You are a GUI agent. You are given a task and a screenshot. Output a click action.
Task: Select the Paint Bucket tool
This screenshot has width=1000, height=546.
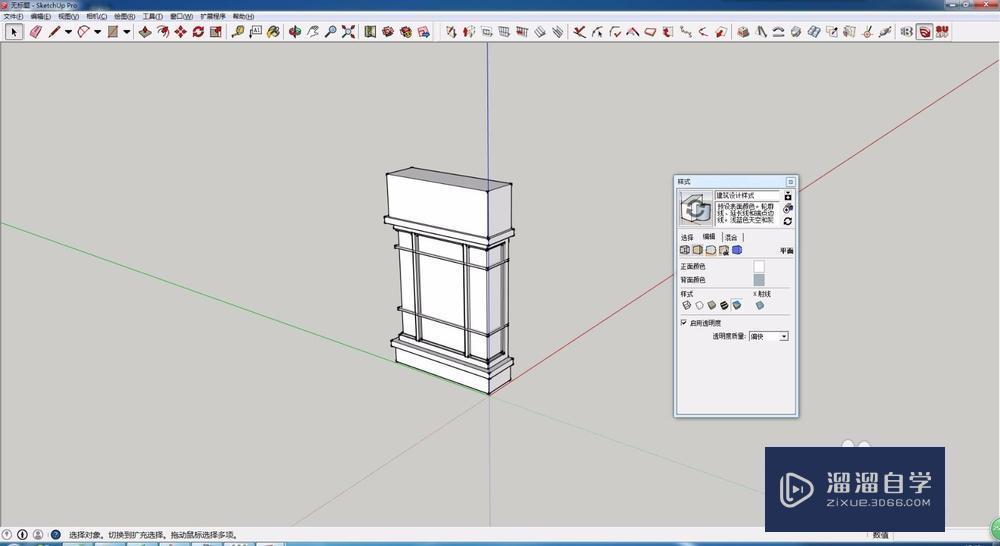click(274, 31)
